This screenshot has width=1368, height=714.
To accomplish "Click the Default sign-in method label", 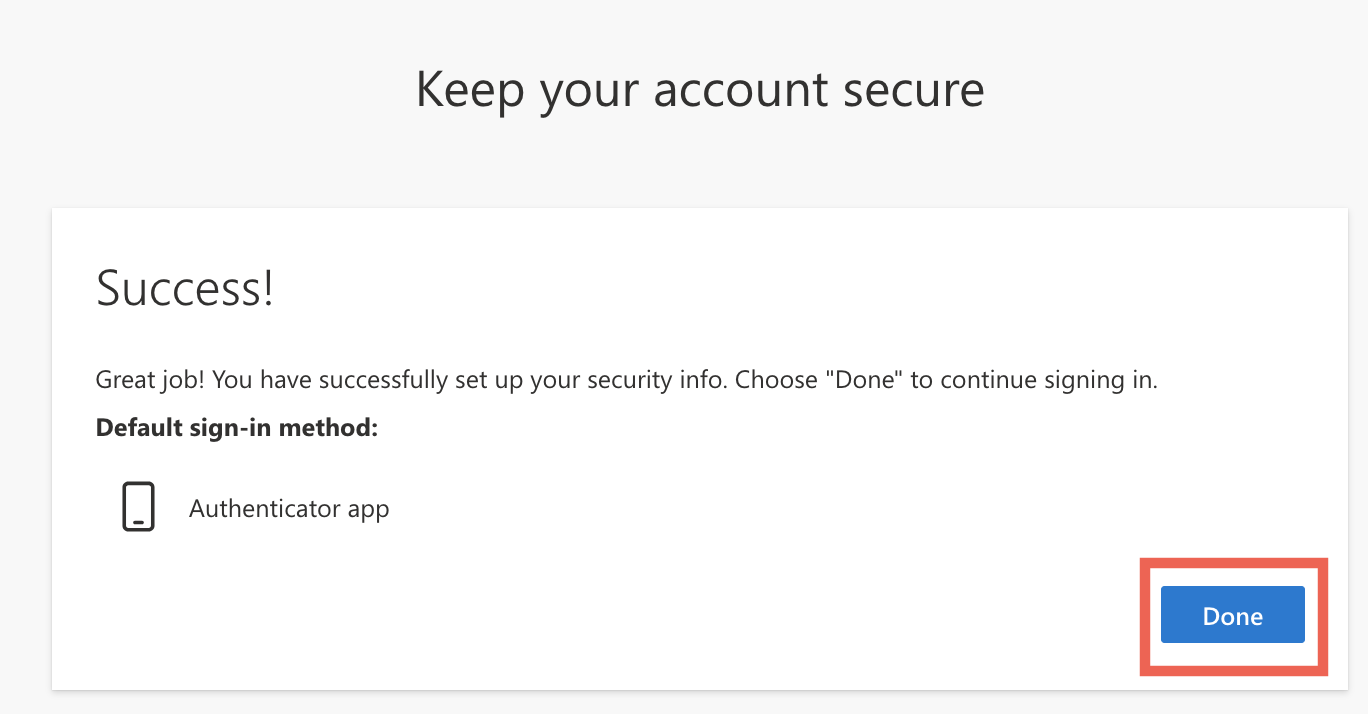I will click(x=237, y=428).
